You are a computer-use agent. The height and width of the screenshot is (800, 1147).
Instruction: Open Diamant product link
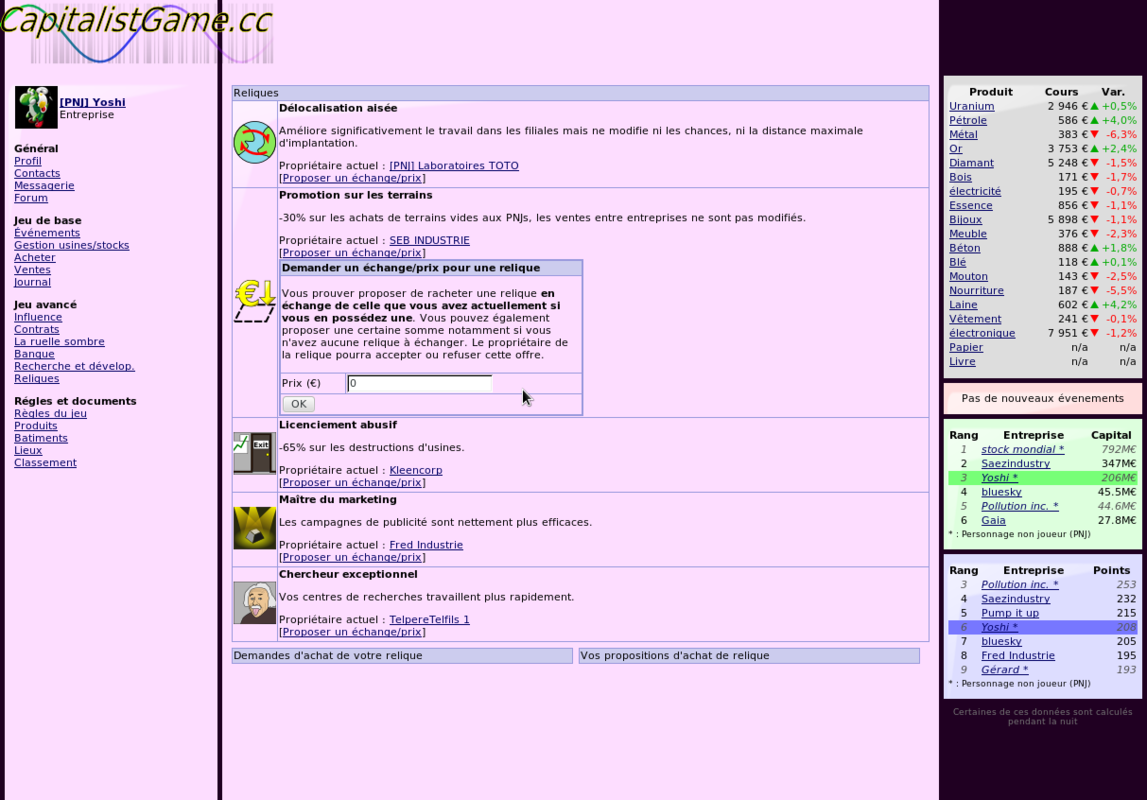pos(971,163)
